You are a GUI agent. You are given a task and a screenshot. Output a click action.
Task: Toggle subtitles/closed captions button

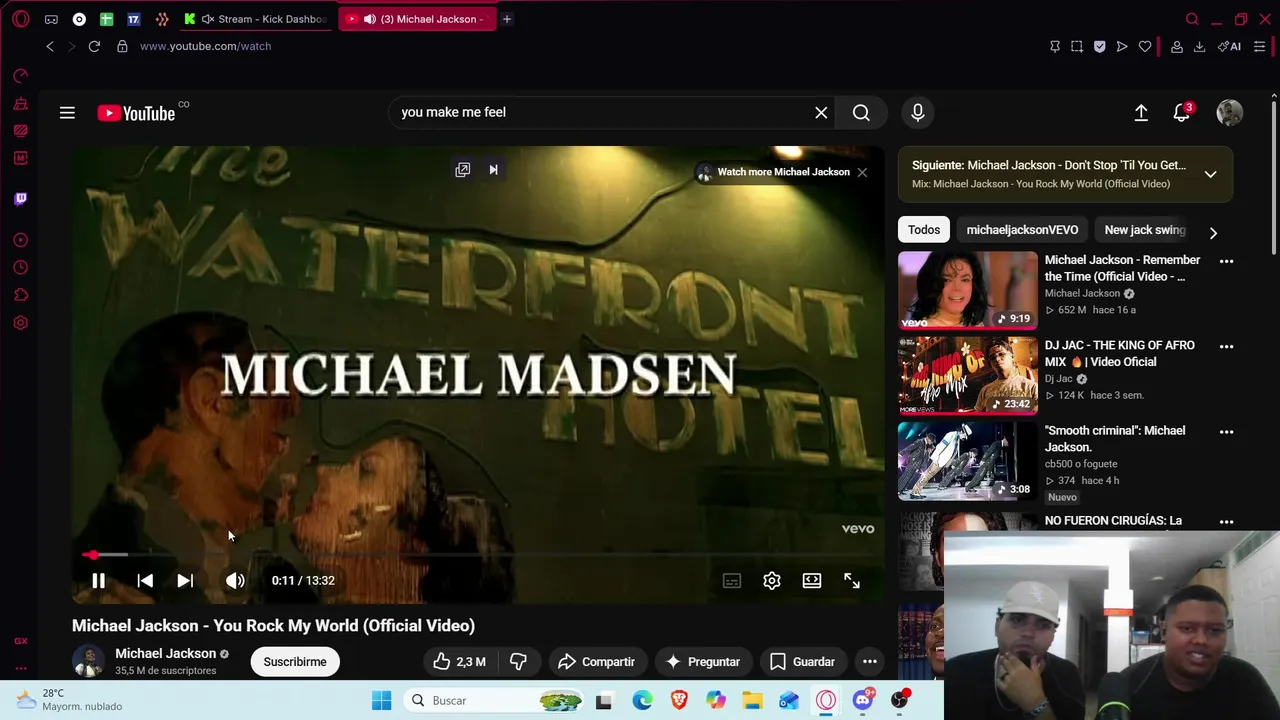pyautogui.click(x=732, y=580)
